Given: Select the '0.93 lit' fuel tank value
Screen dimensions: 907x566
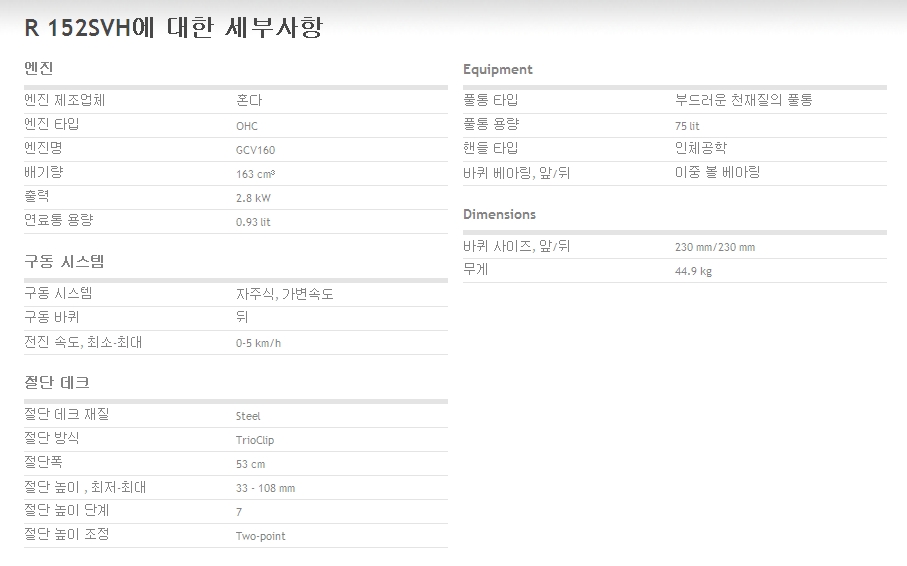Looking at the screenshot, I should (x=253, y=222).
